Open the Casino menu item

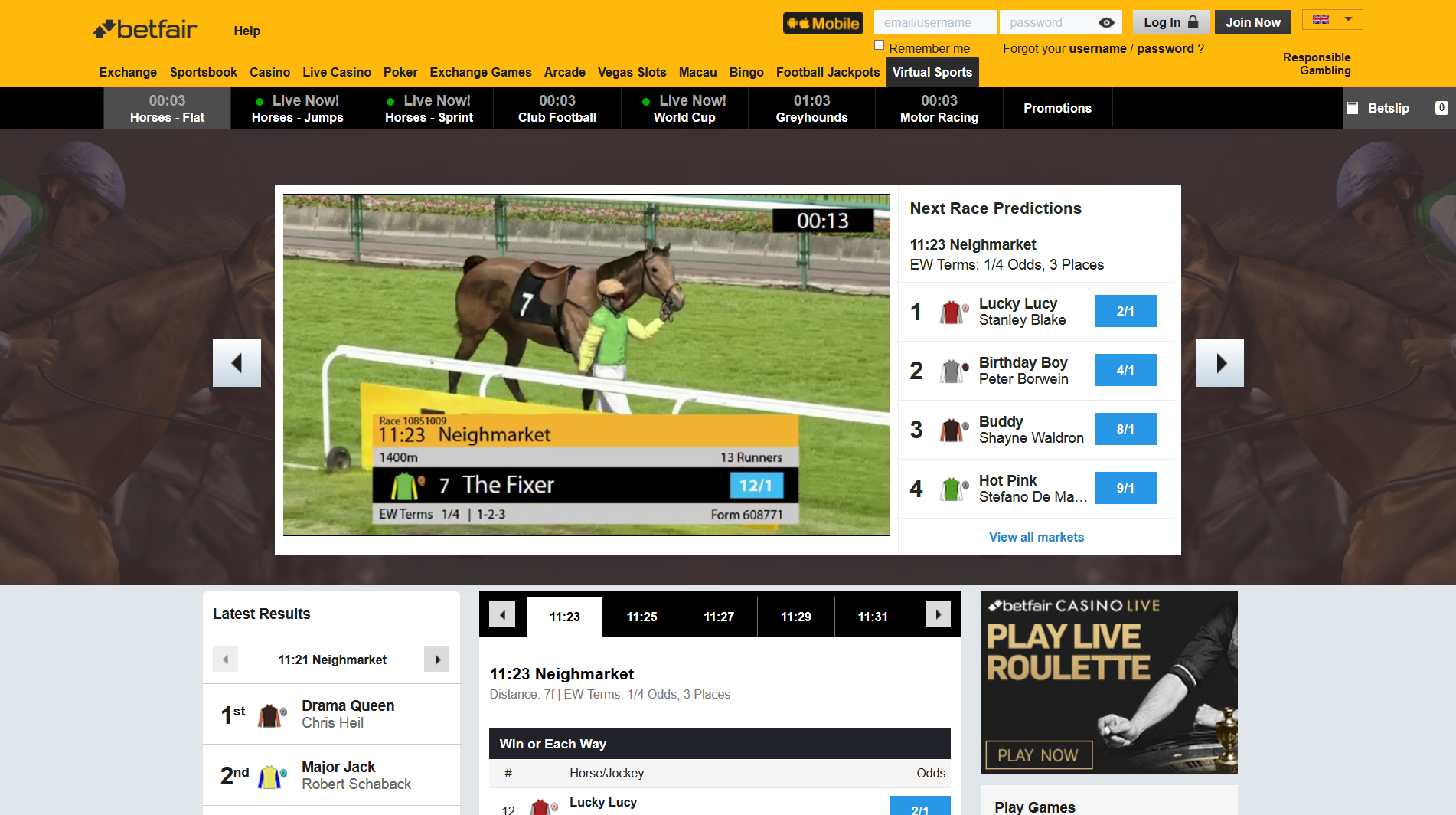pyautogui.click(x=269, y=73)
